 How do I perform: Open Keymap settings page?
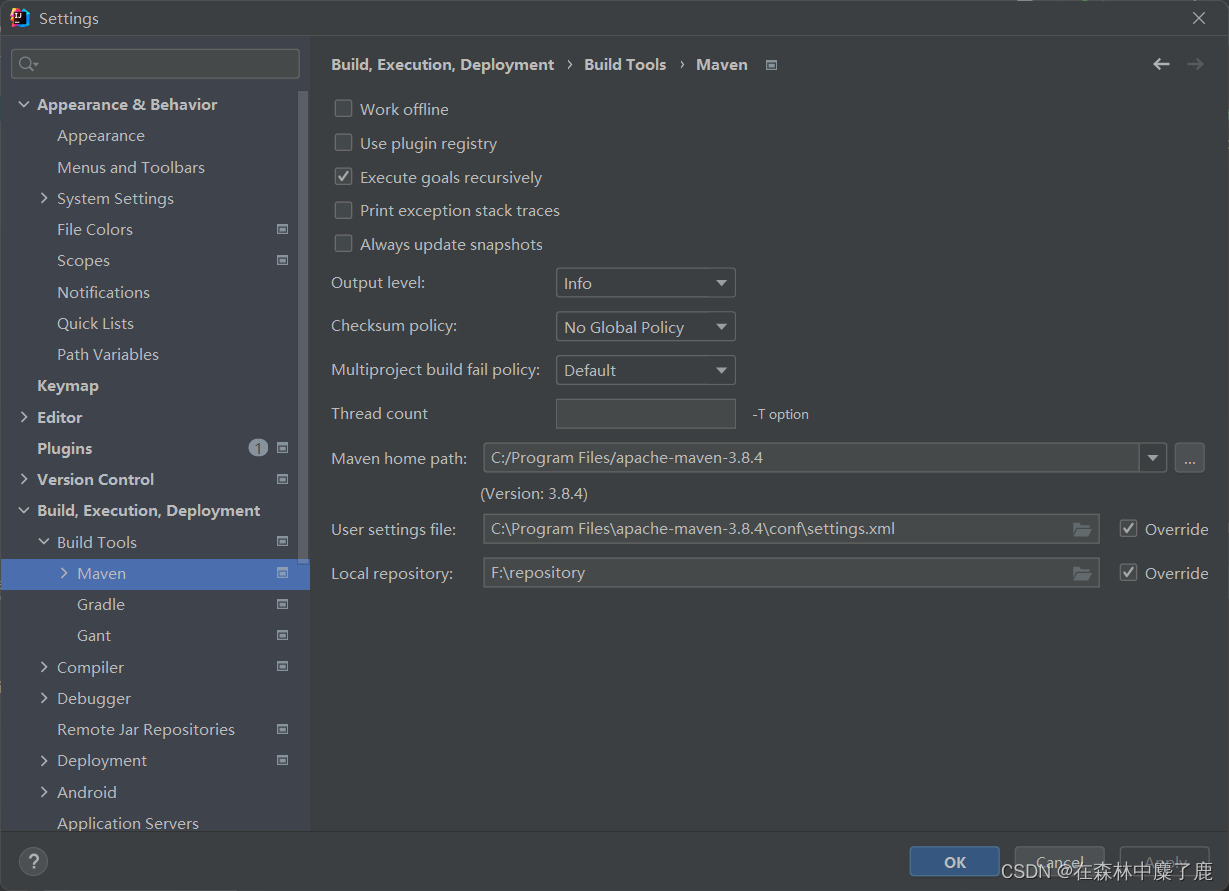click(x=68, y=385)
